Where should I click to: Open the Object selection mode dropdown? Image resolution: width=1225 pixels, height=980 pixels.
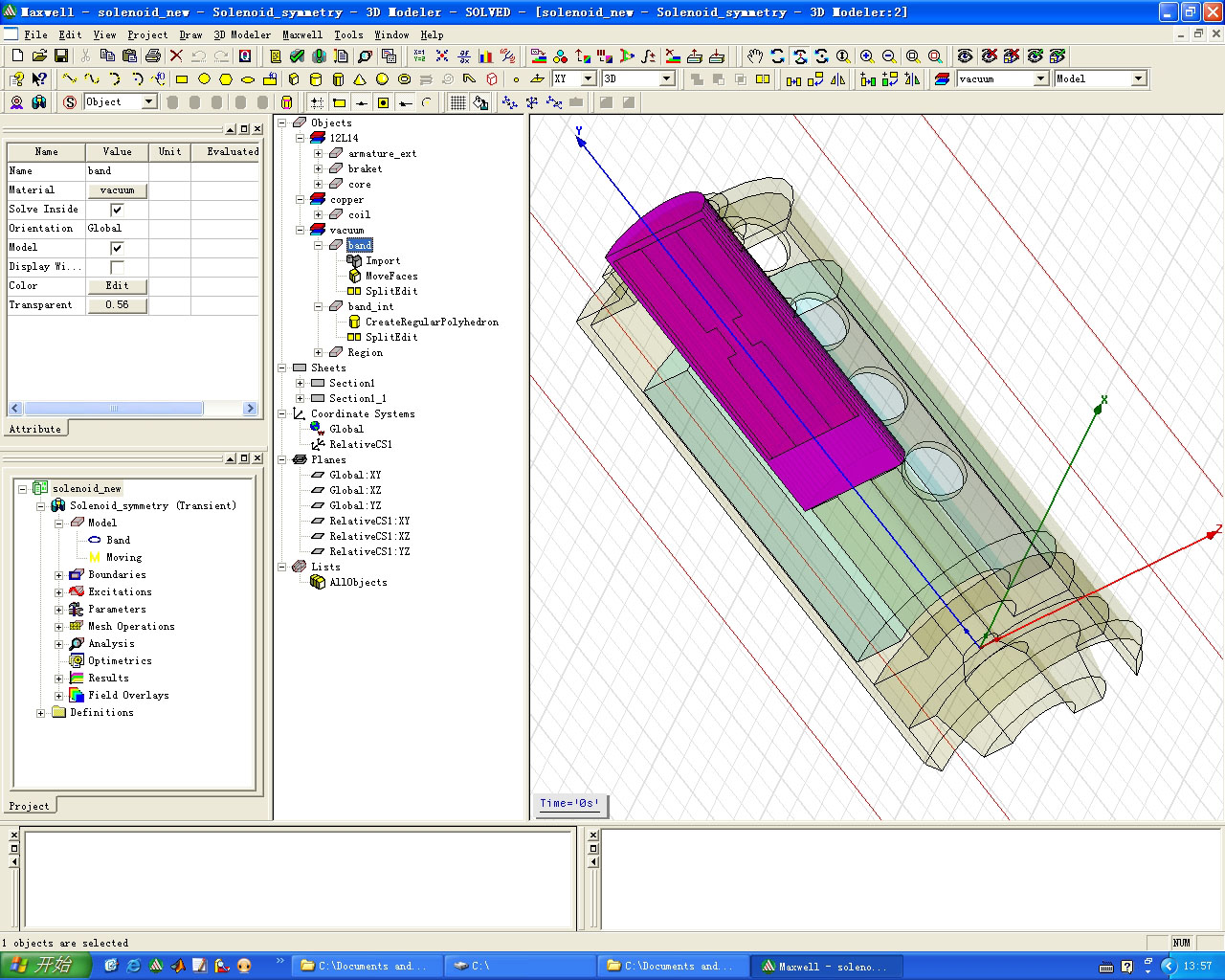coord(149,101)
